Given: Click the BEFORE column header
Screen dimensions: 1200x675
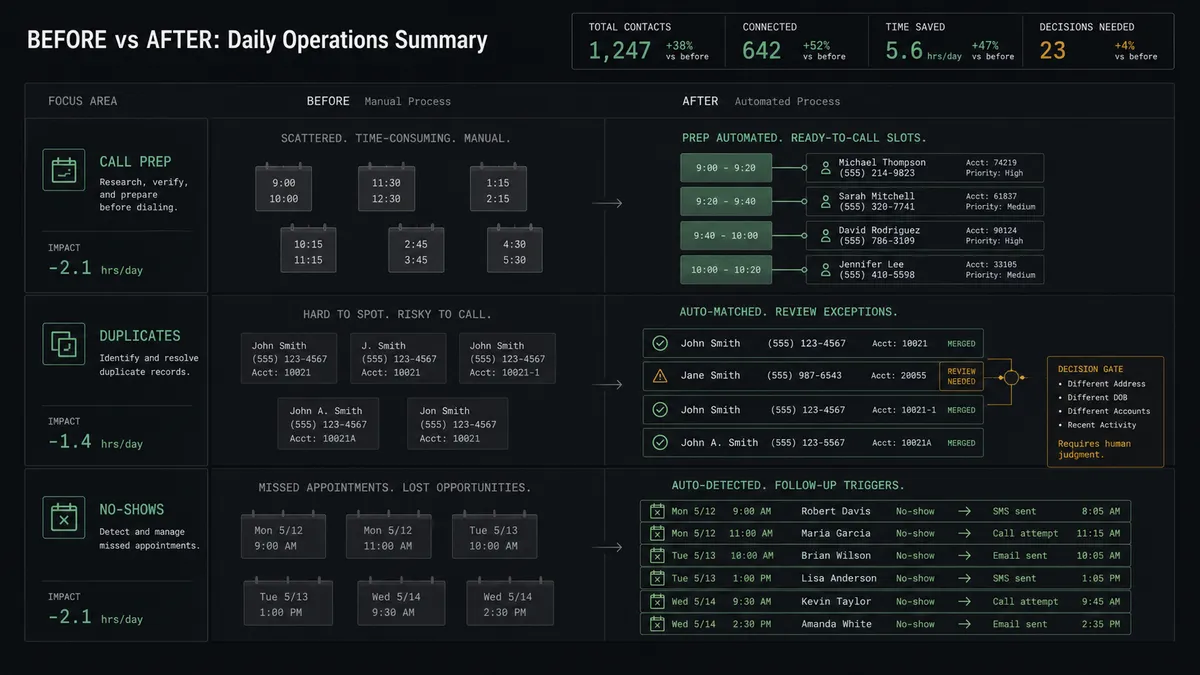Looking at the screenshot, I should (328, 101).
